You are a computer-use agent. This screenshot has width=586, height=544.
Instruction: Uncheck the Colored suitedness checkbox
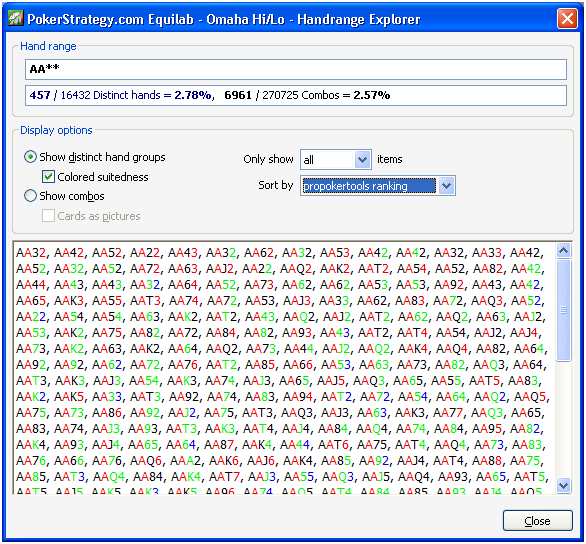click(x=48, y=176)
